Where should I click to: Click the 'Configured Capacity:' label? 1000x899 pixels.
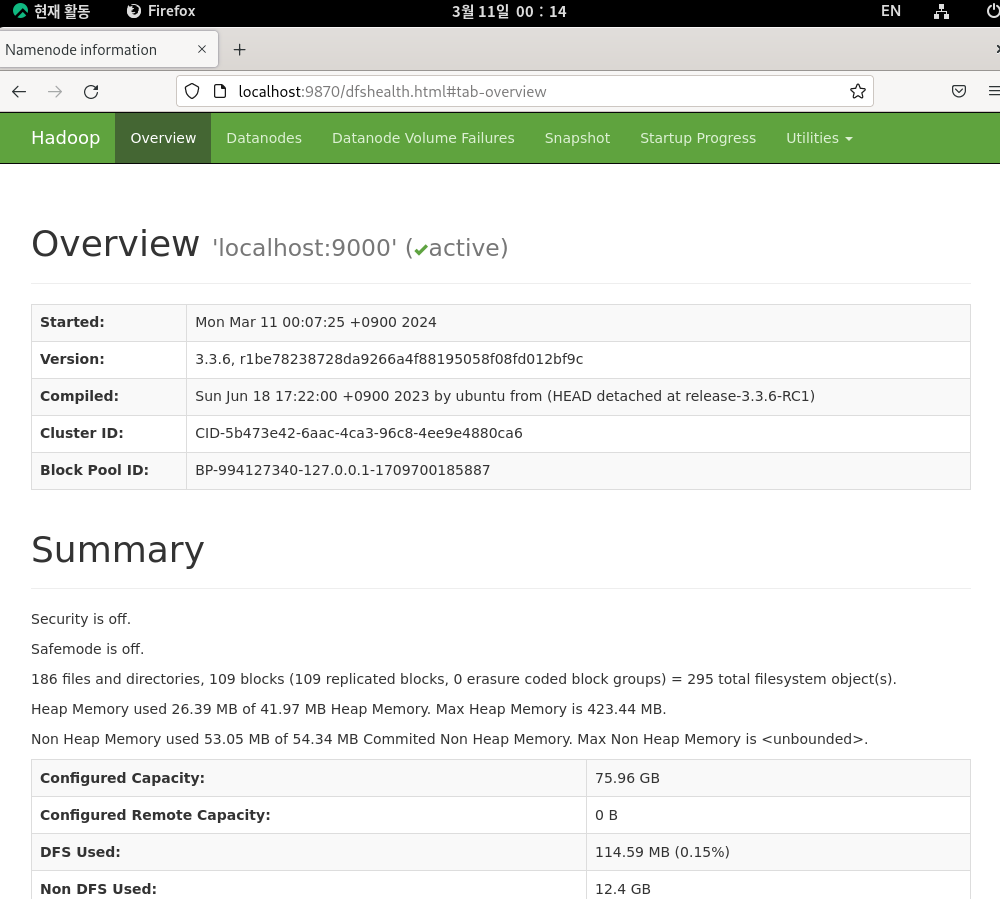(122, 778)
